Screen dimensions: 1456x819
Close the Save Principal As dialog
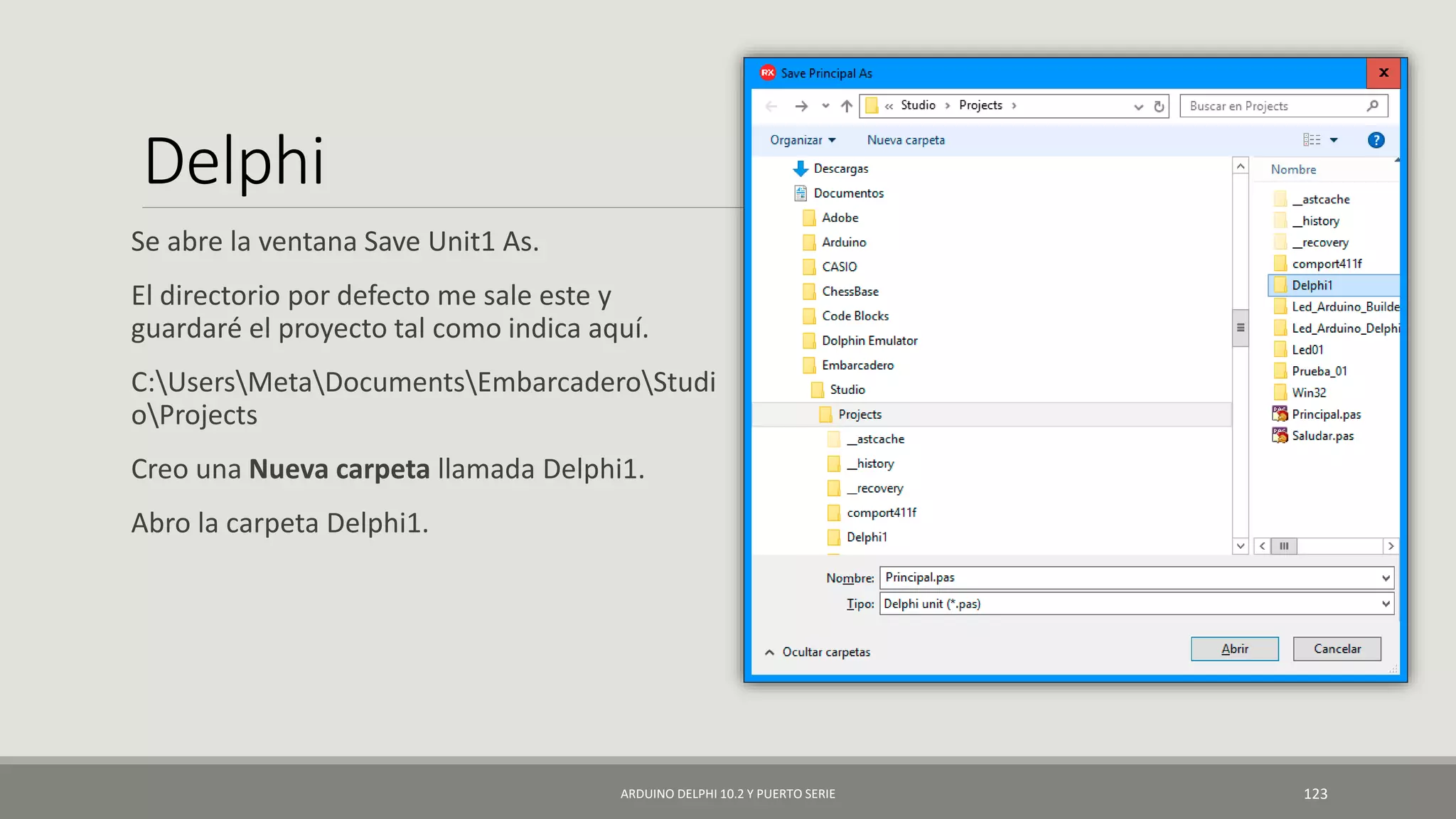click(x=1383, y=73)
